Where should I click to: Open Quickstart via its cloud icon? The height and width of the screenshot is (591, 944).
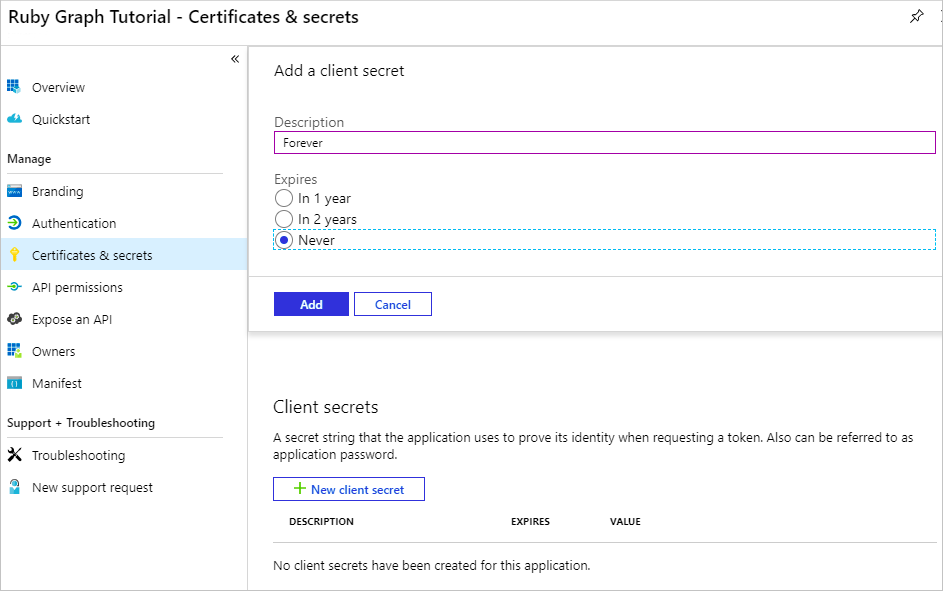coord(14,119)
